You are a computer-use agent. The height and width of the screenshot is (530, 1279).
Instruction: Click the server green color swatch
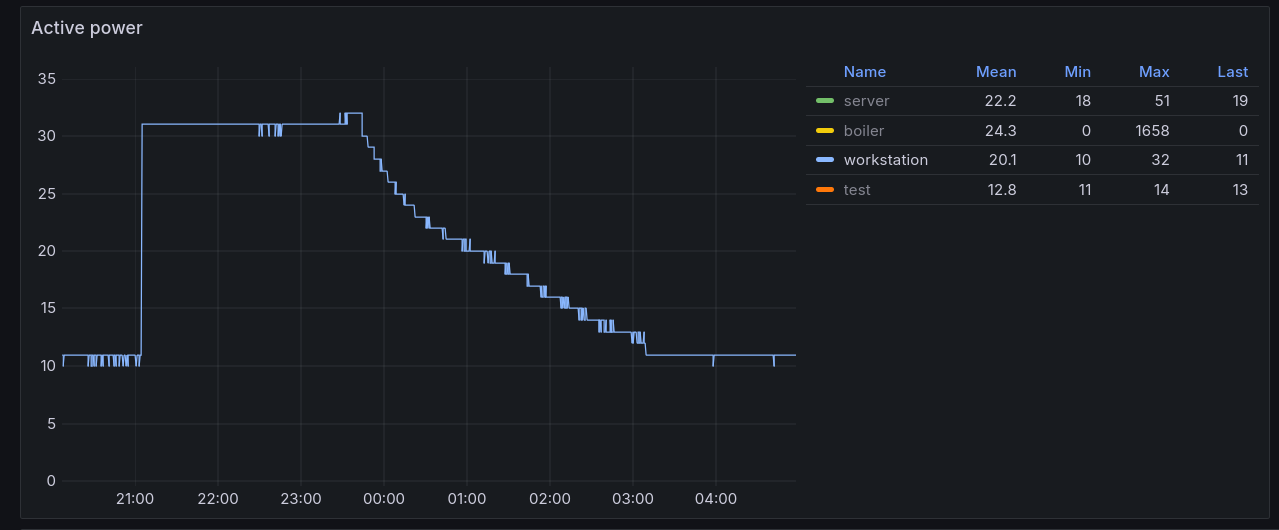tap(824, 101)
